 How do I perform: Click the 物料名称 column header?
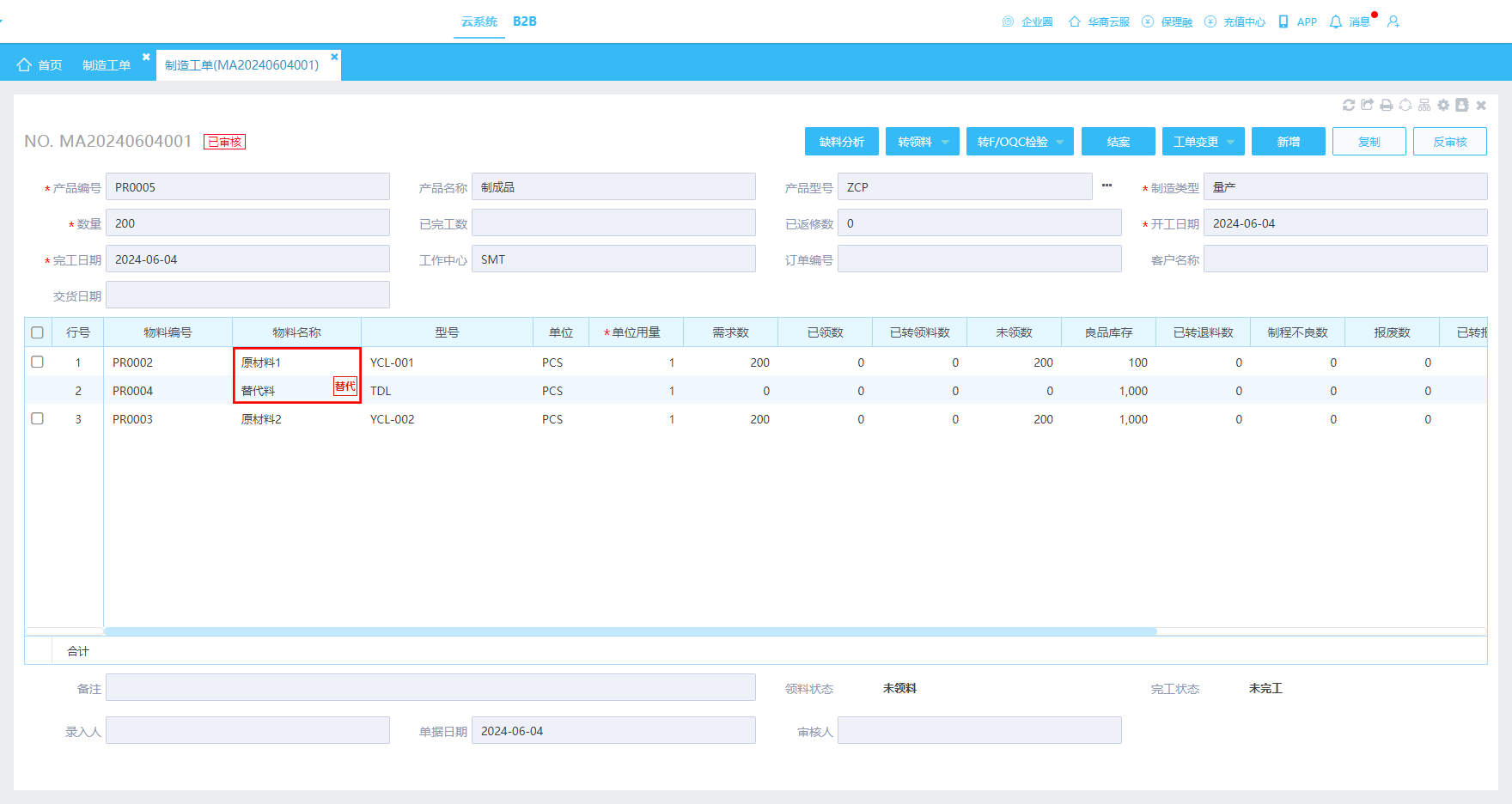point(296,332)
